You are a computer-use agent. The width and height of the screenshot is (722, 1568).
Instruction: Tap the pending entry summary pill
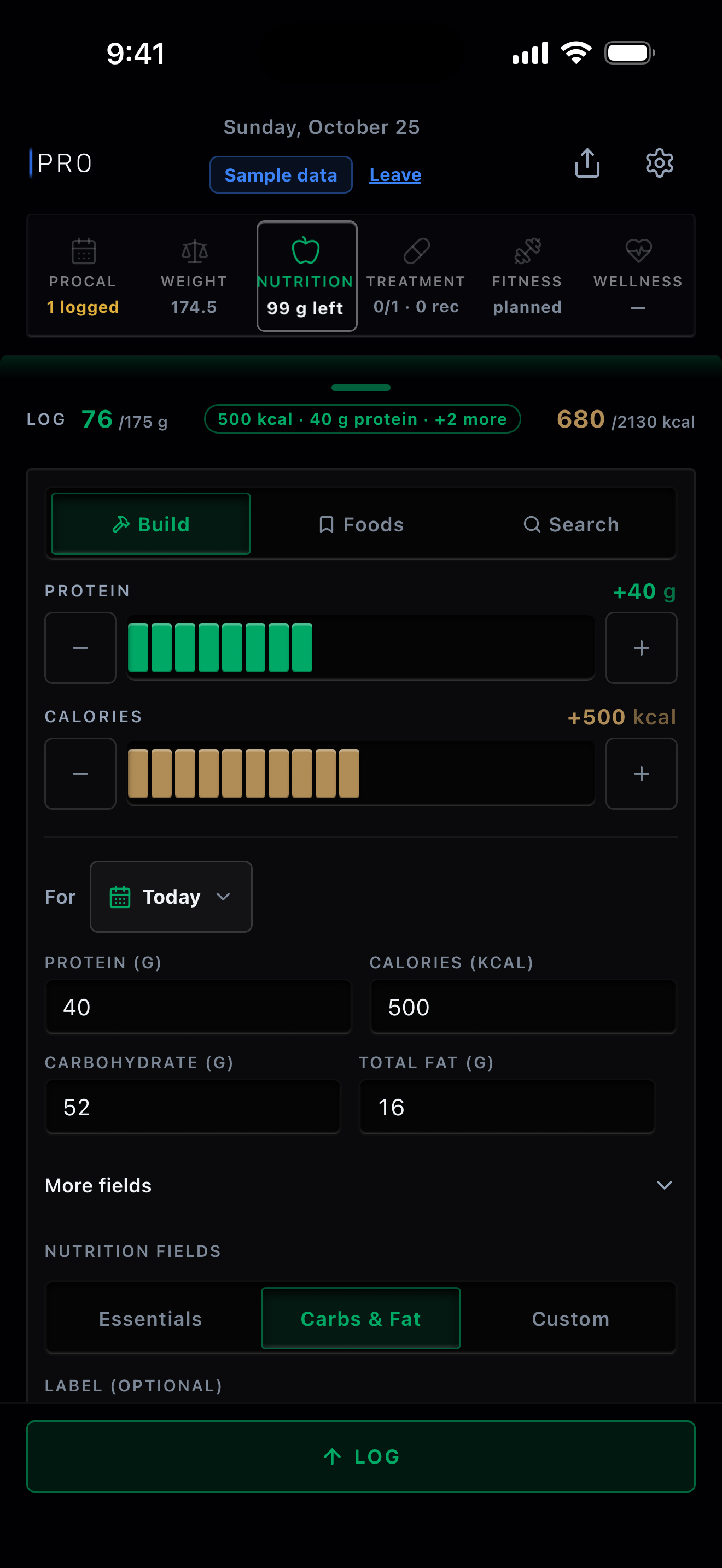362,419
